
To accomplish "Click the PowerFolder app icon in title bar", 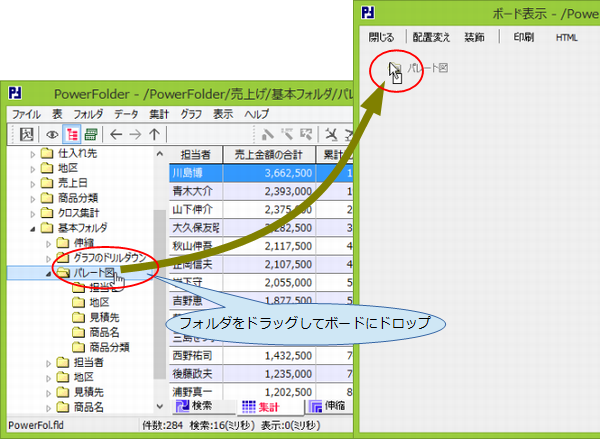I will tap(15, 93).
